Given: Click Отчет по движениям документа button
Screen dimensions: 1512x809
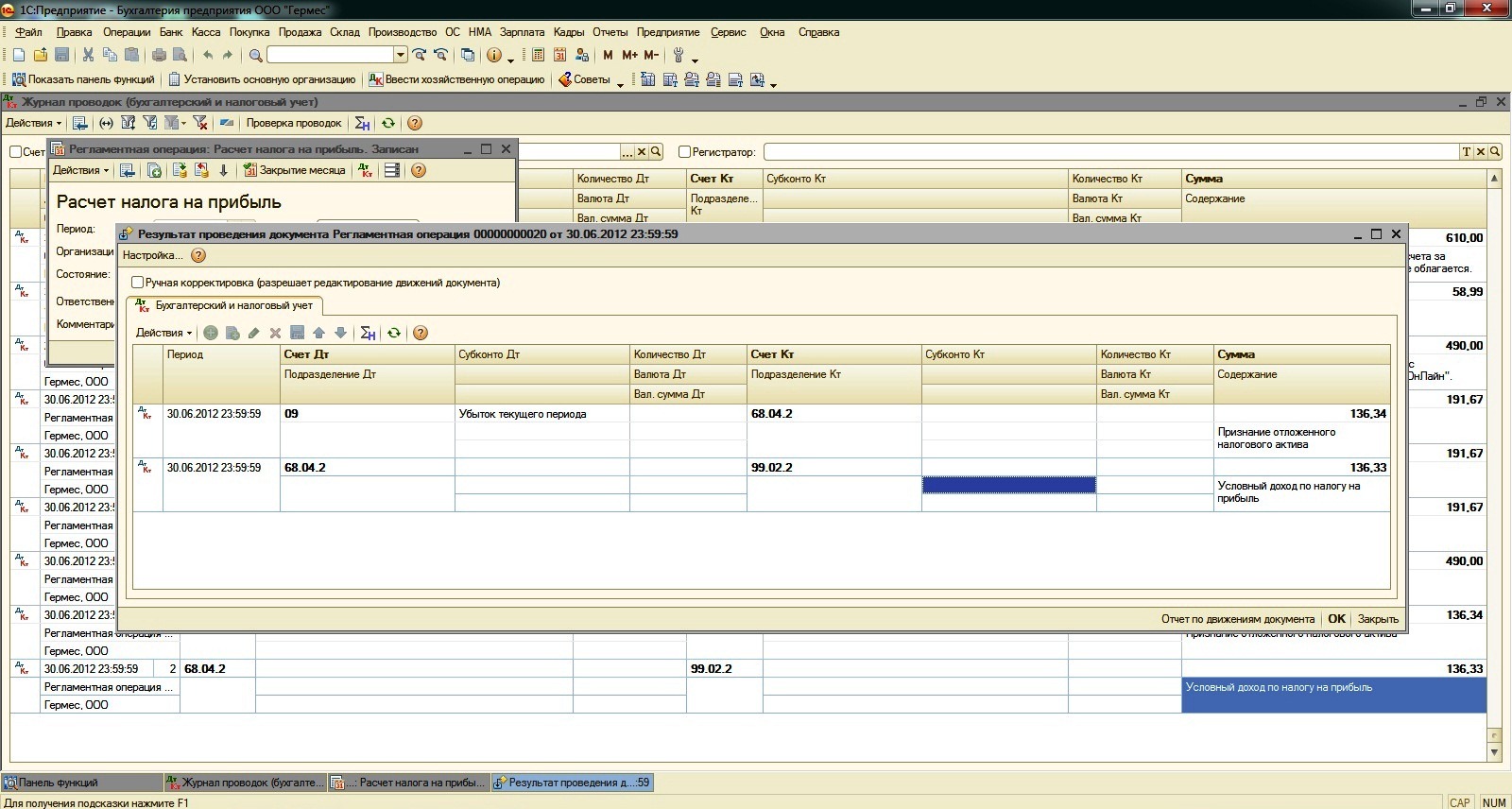Looking at the screenshot, I should (x=1237, y=619).
